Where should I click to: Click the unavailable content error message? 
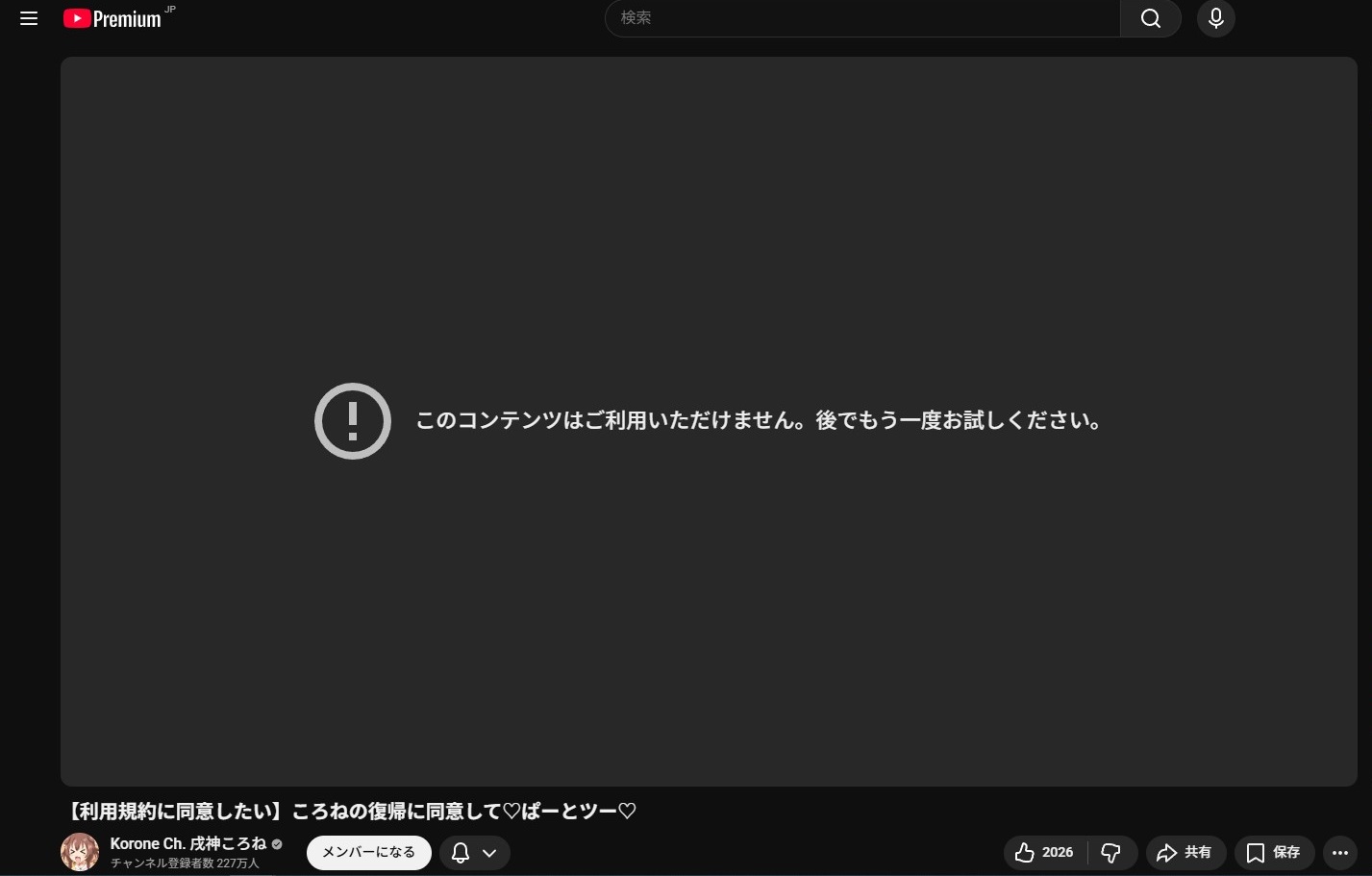pos(760,421)
